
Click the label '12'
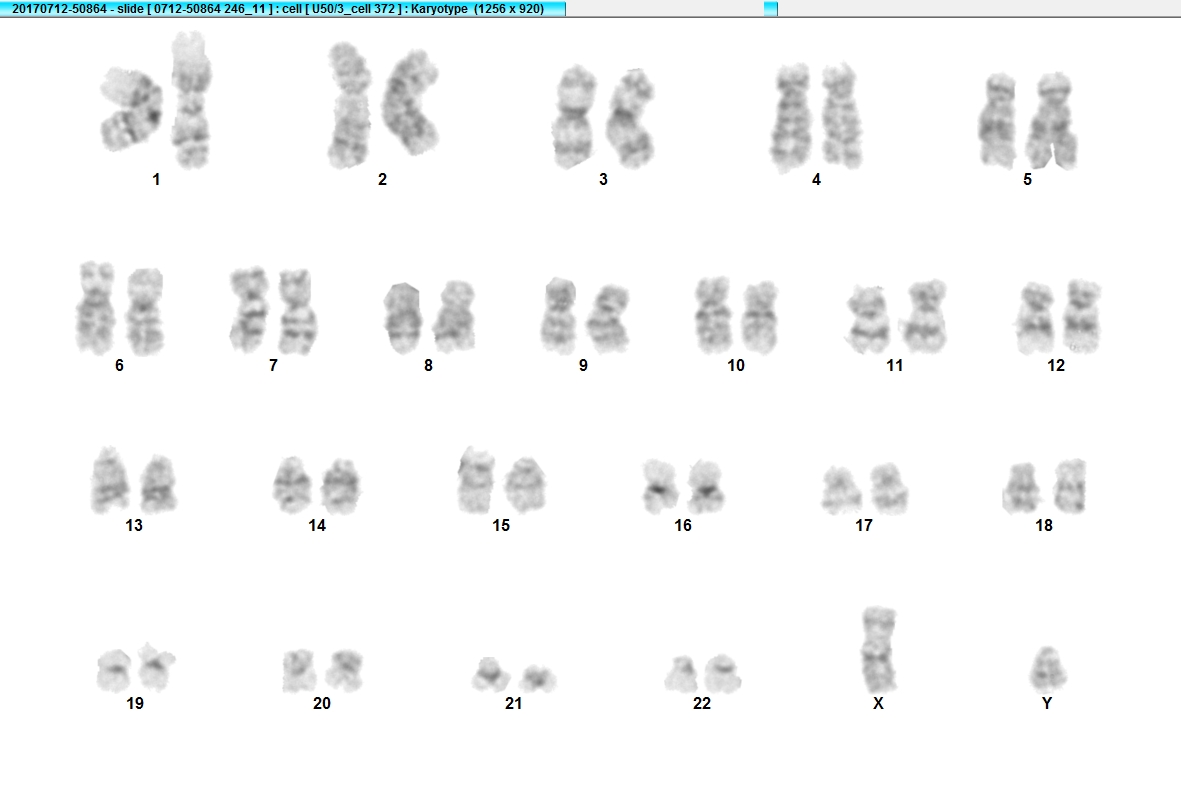point(1055,365)
